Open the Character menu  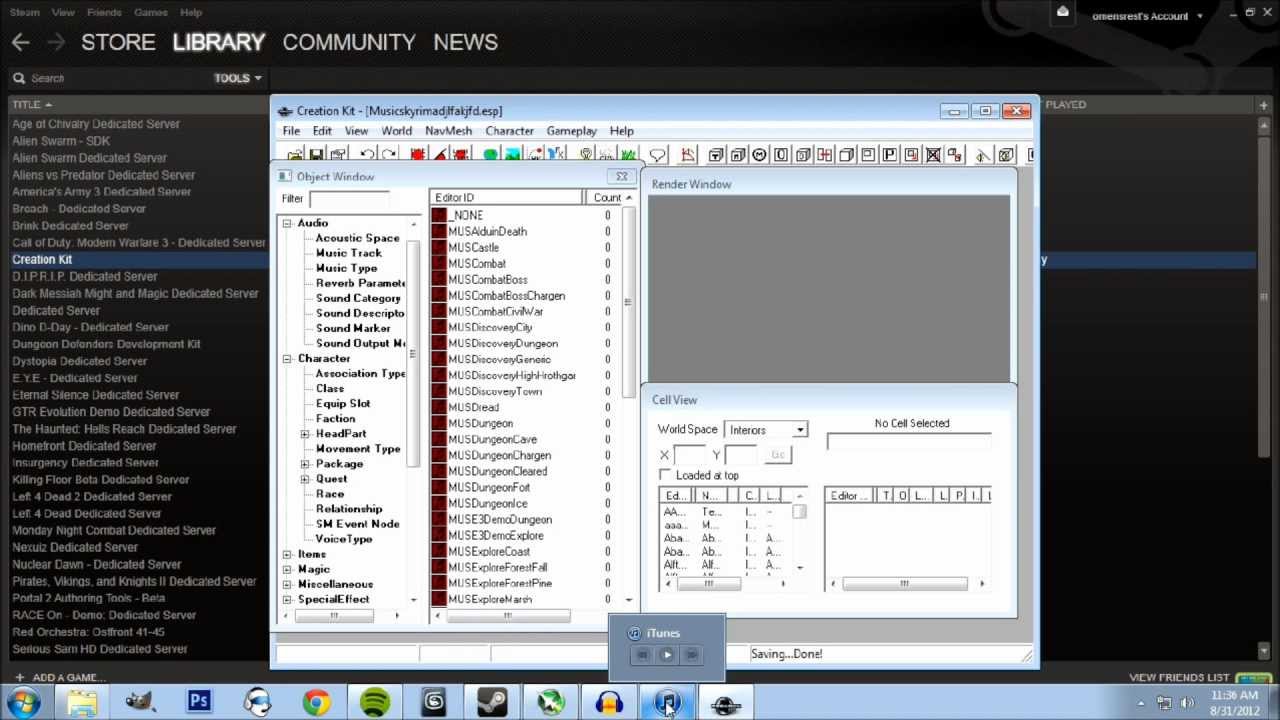509,131
